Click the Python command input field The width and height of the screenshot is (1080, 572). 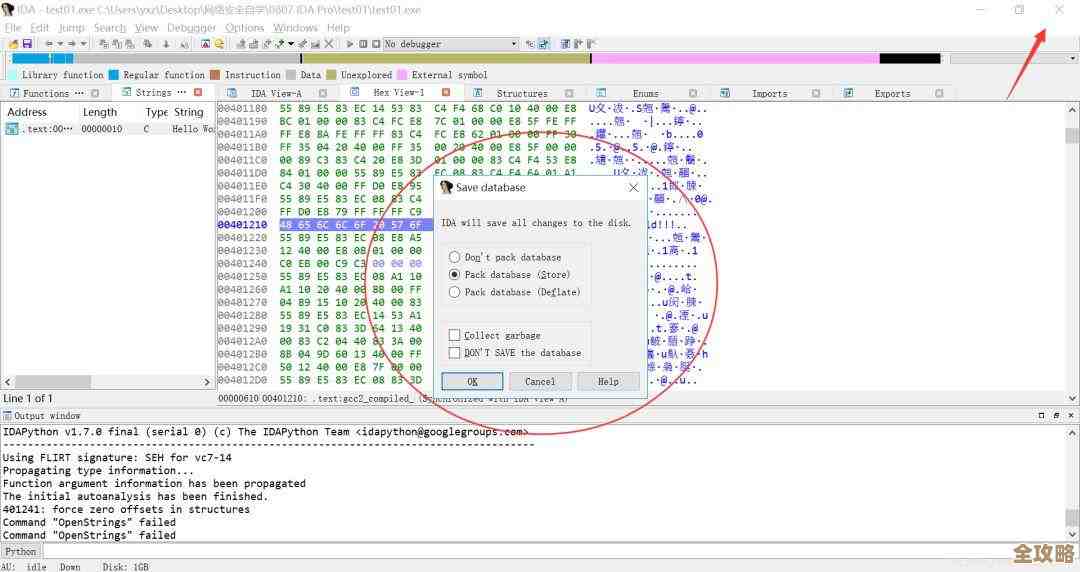500,551
